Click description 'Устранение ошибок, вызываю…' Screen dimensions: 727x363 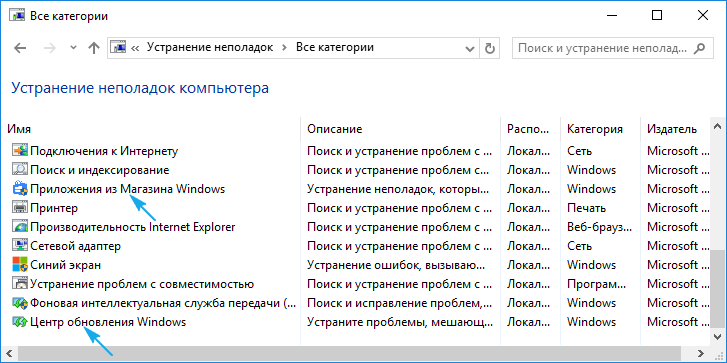(x=396, y=265)
